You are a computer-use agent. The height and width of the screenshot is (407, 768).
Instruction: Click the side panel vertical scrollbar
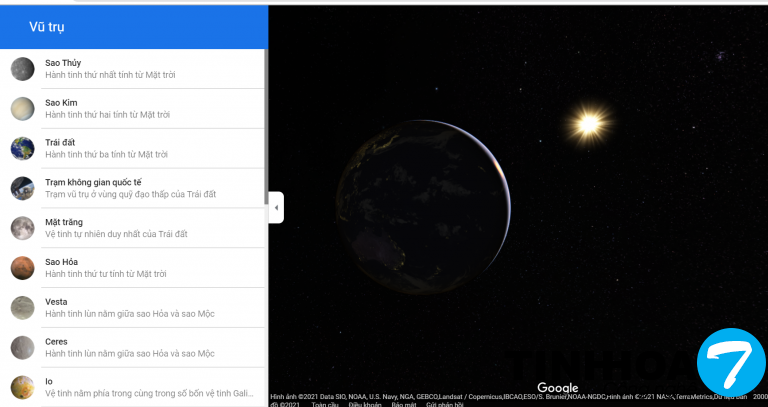pyautogui.click(x=266, y=120)
